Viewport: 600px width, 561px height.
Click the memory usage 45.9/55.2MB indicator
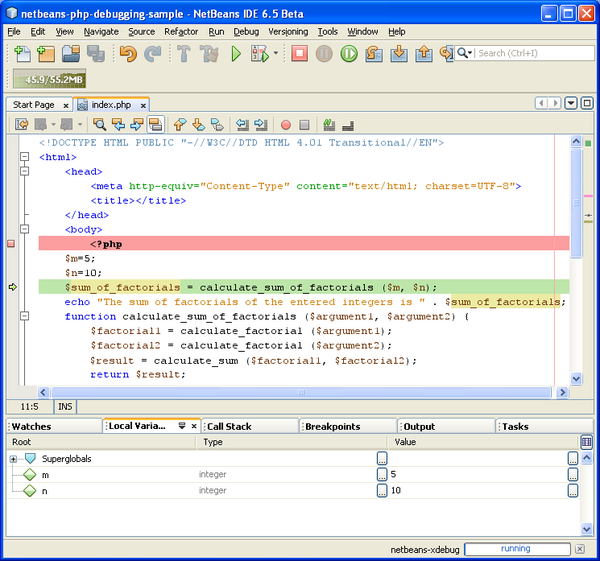click(48, 78)
